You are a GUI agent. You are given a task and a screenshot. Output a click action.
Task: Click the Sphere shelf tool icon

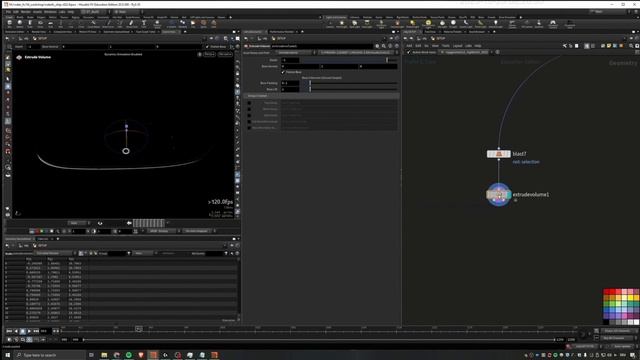click(20, 24)
